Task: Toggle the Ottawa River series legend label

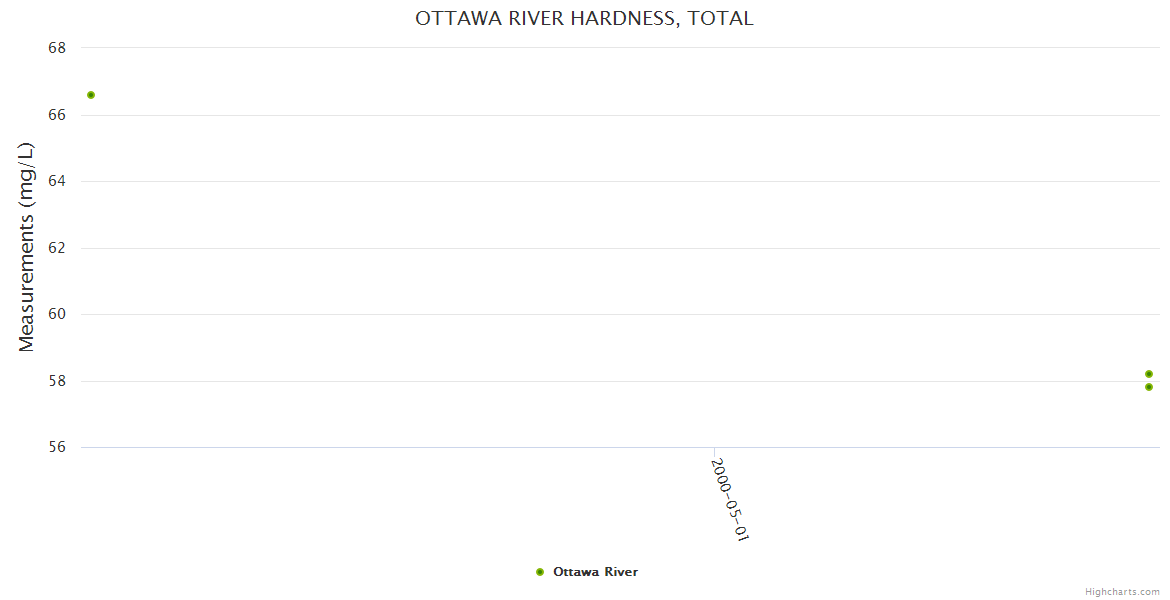Action: point(595,572)
